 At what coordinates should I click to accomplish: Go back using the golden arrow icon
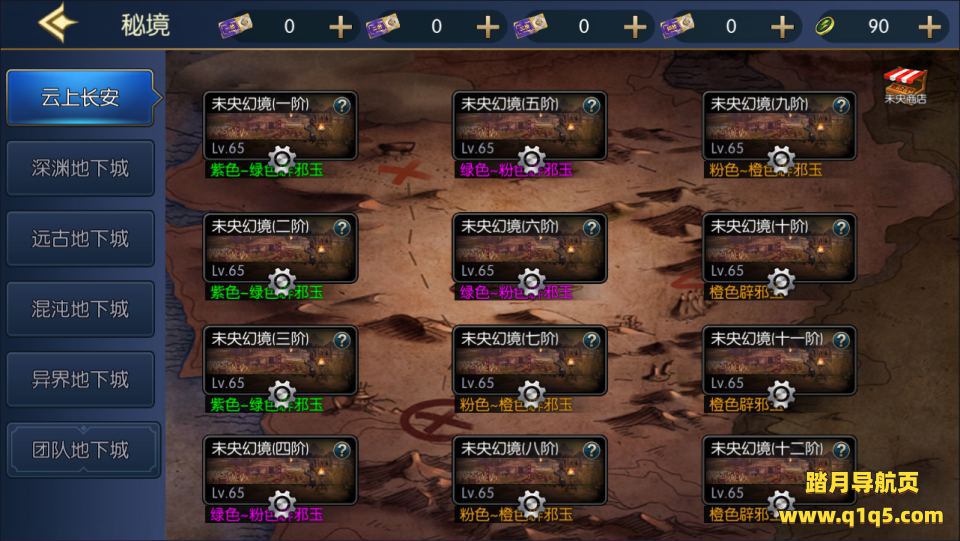click(x=58, y=23)
